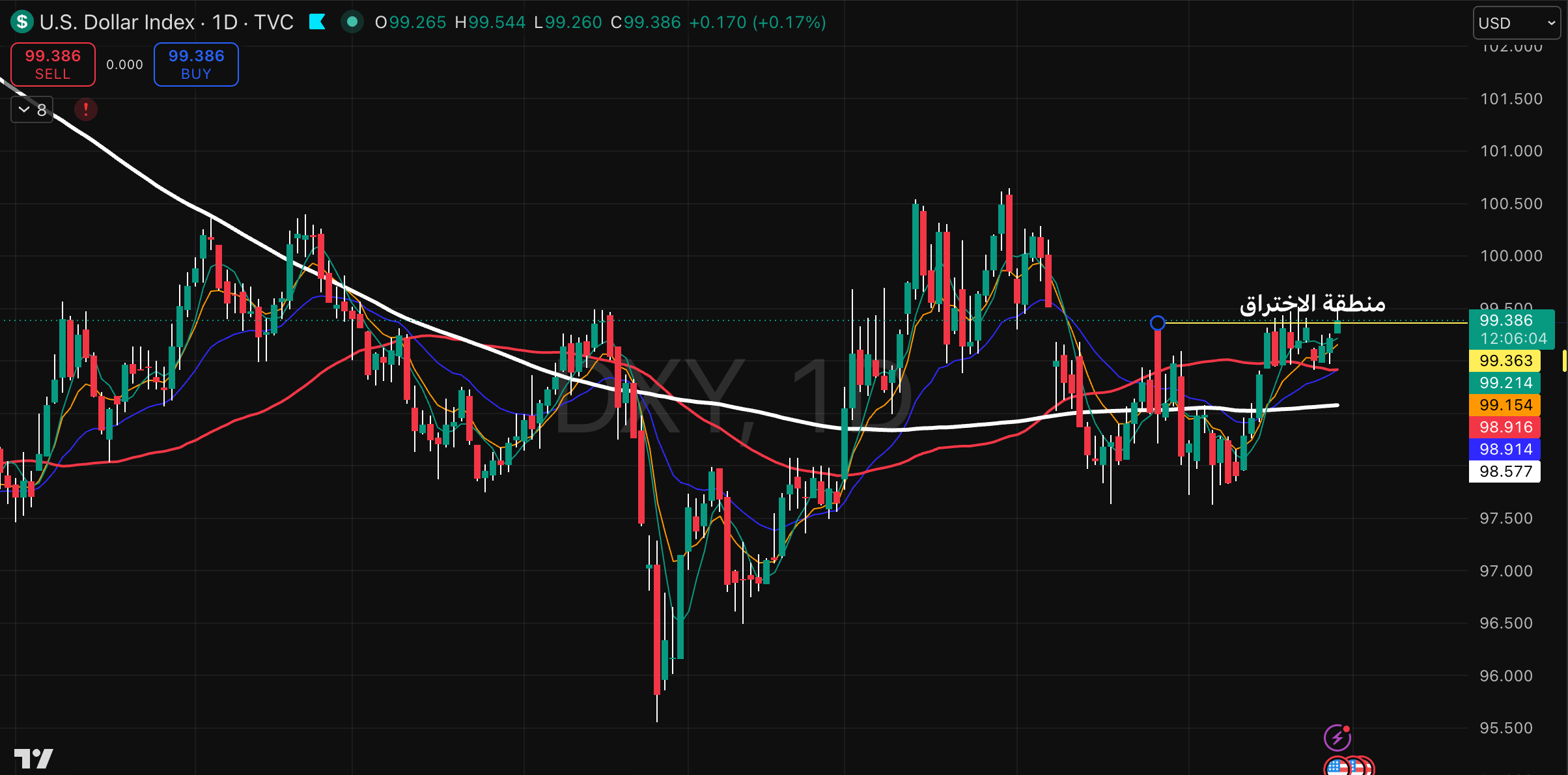Screen dimensions: 1568x775
Task: Click the TradingView logo
Action: click(x=34, y=759)
